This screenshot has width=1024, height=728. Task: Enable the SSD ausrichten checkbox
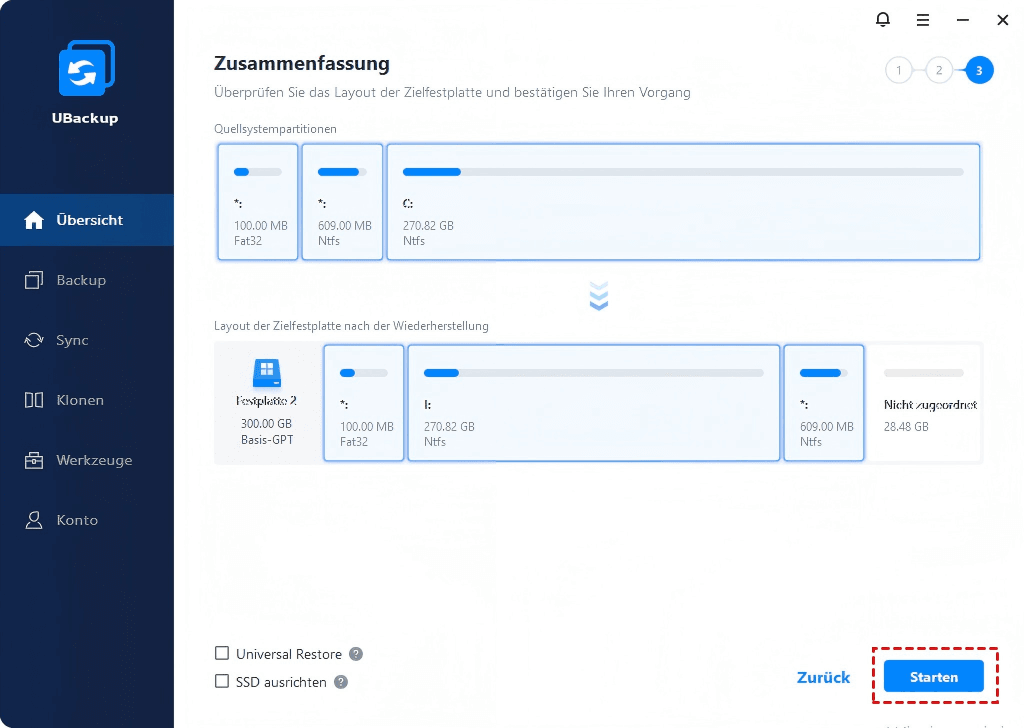click(222, 682)
